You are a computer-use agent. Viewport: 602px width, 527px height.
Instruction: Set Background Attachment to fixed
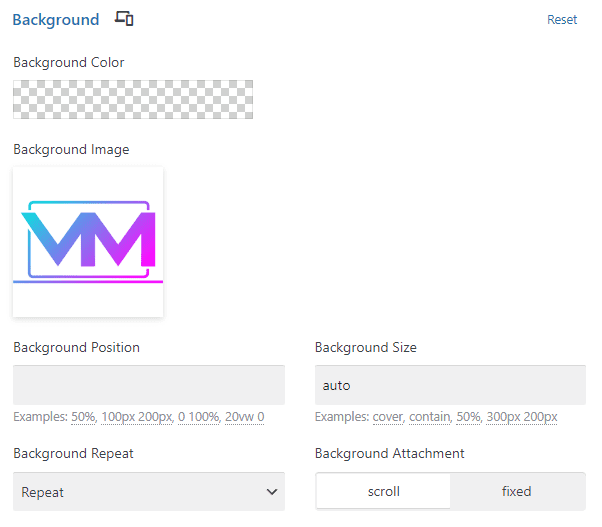(517, 491)
